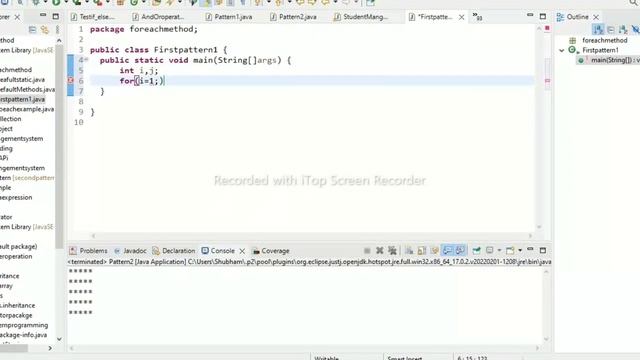Collapse the Firstpattern1 node in Outline

tap(562, 50)
